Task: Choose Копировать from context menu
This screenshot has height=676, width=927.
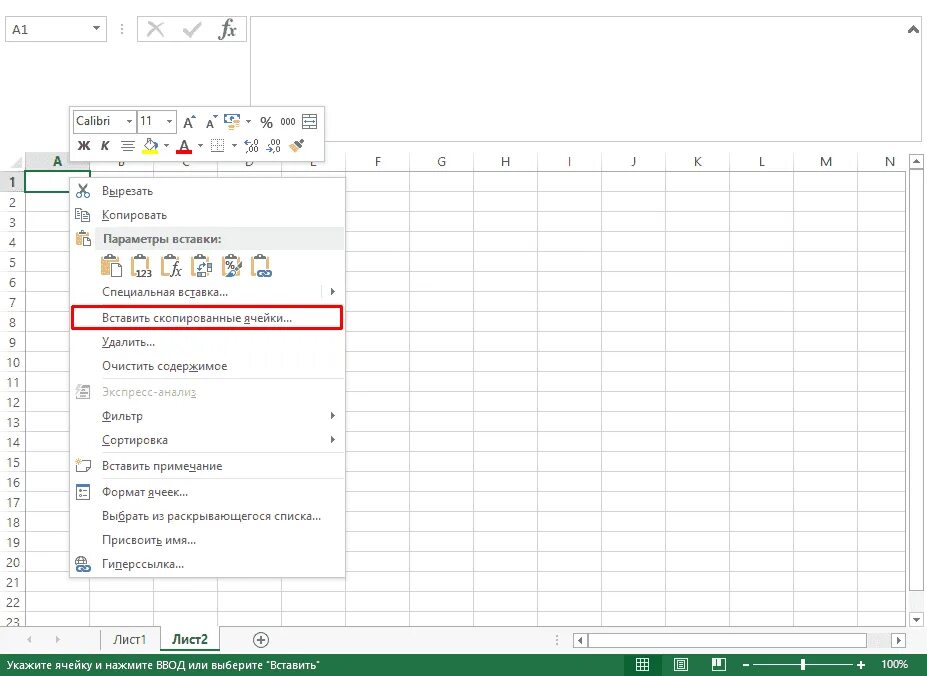Action: 207,215
